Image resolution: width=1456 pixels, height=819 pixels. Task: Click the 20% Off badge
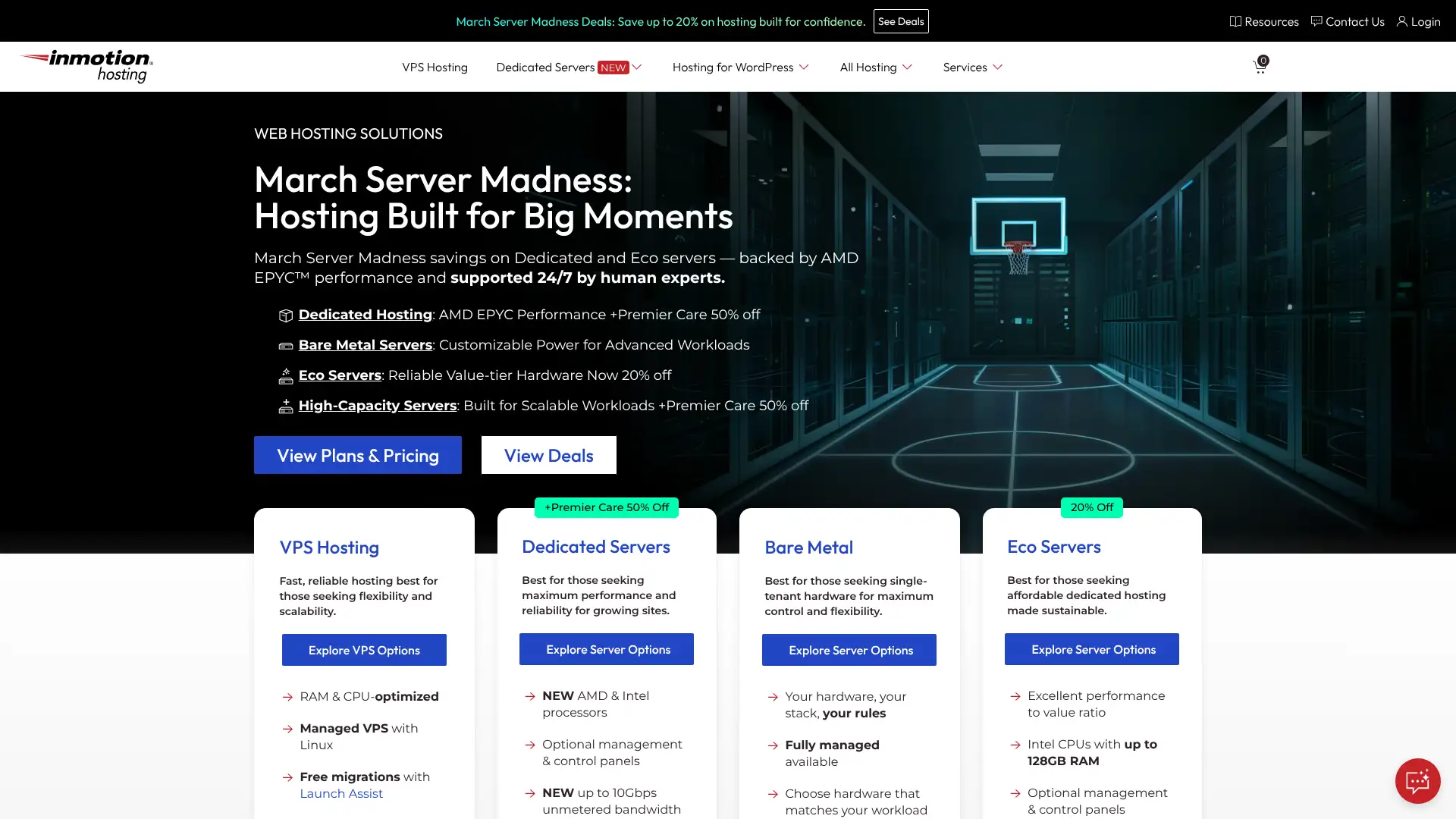pyautogui.click(x=1092, y=507)
